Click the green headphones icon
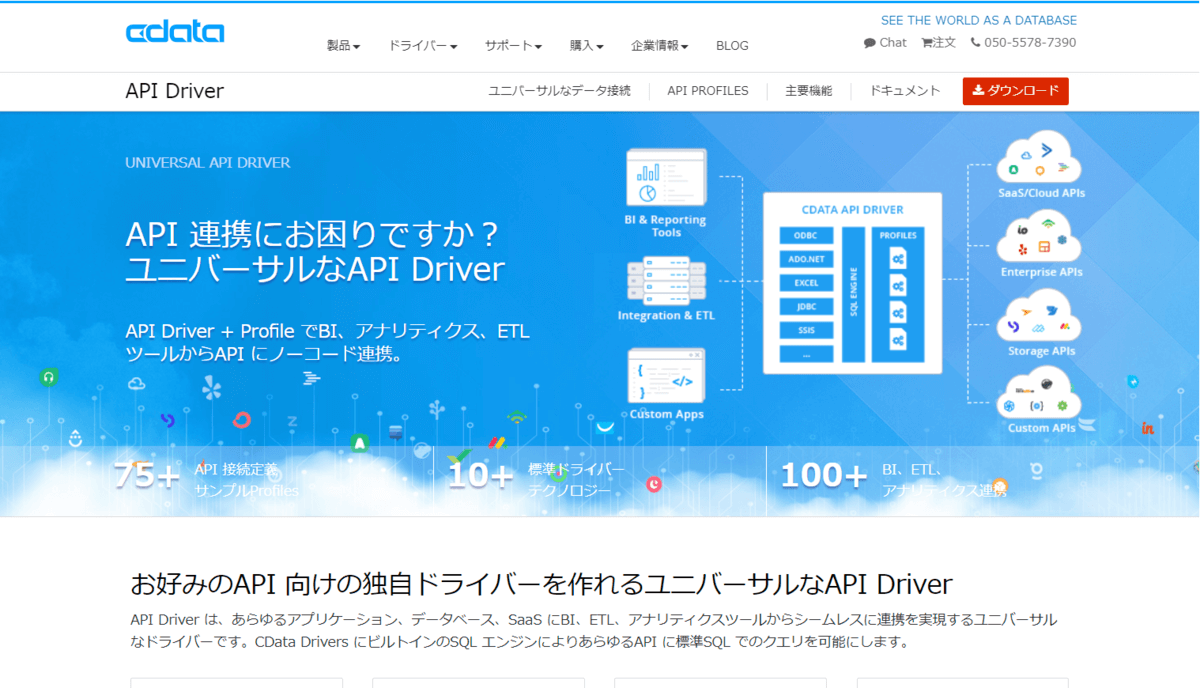The height and width of the screenshot is (688, 1200). [x=48, y=377]
